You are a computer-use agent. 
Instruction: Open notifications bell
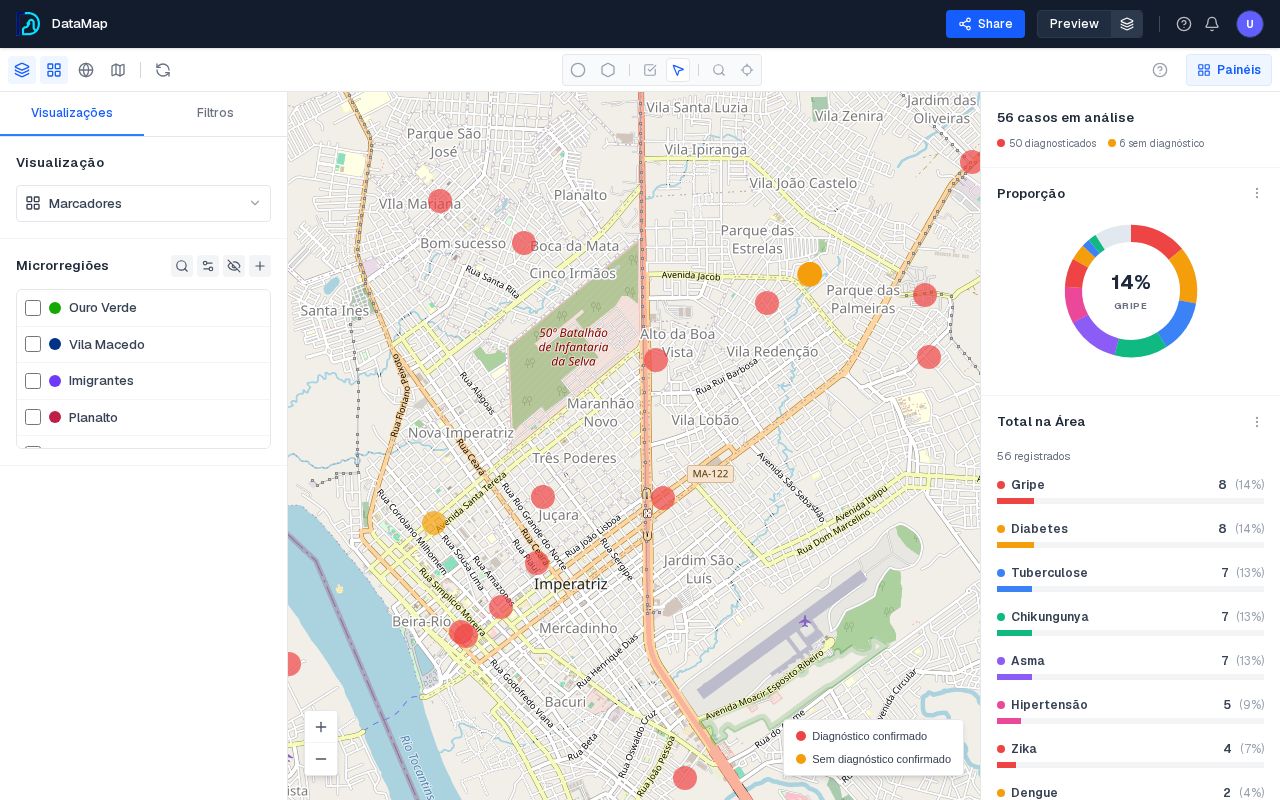[1212, 24]
